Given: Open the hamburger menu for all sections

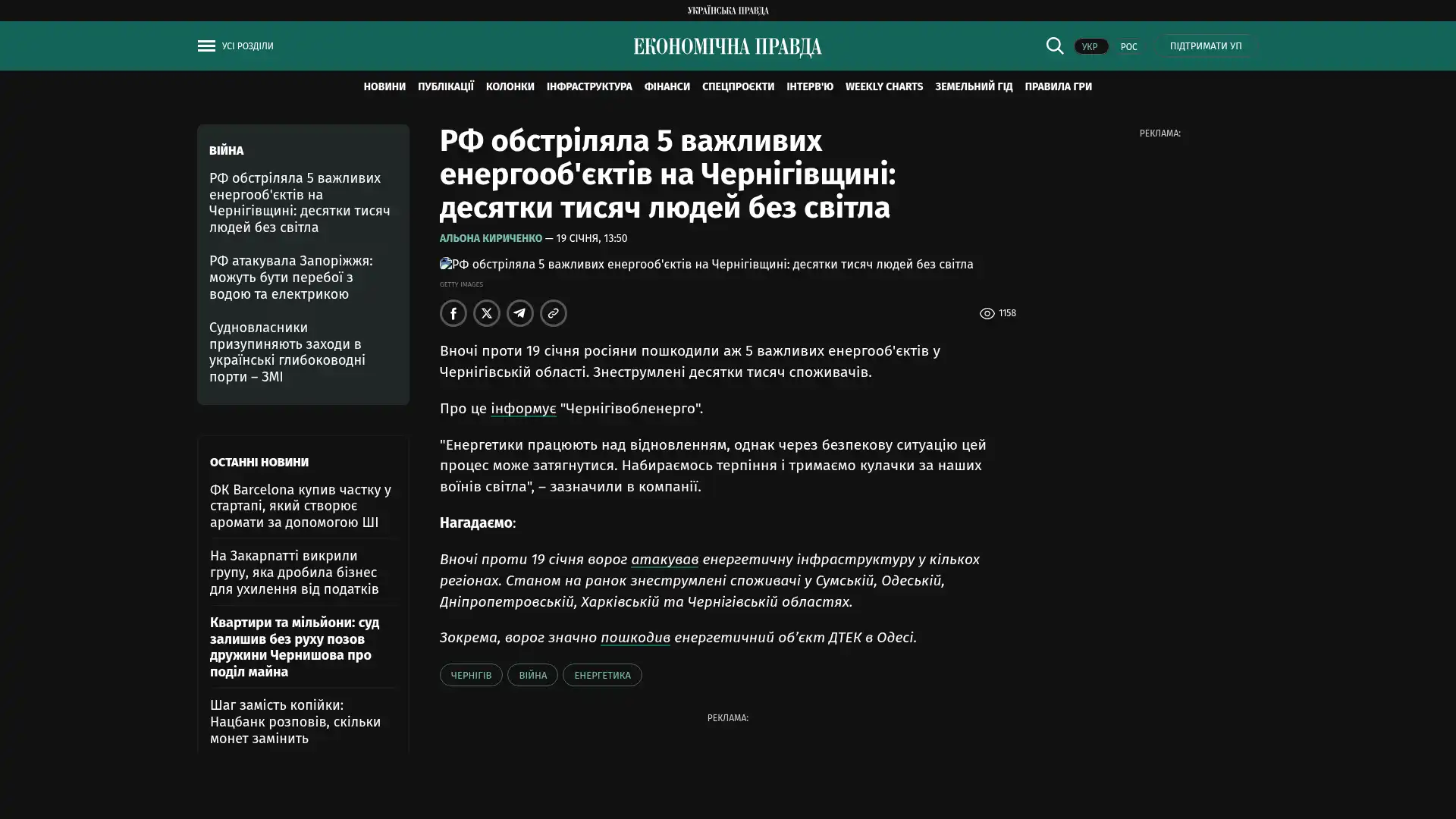Looking at the screenshot, I should click(206, 46).
